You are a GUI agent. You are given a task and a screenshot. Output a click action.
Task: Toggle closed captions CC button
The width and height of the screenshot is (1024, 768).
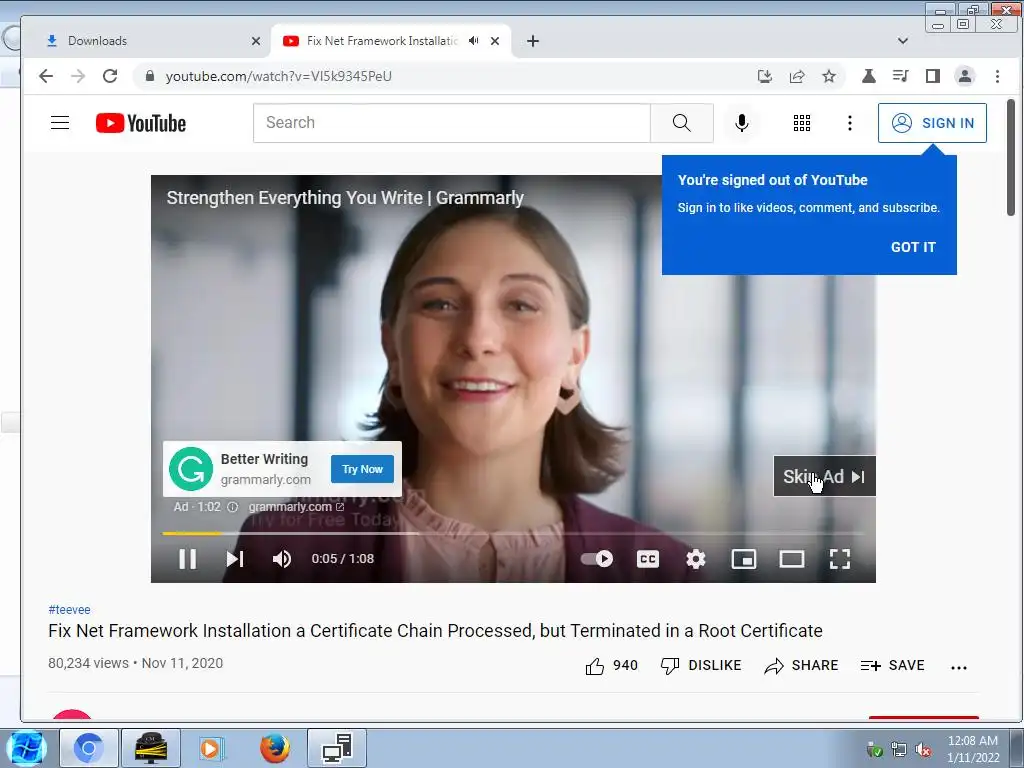tap(648, 559)
